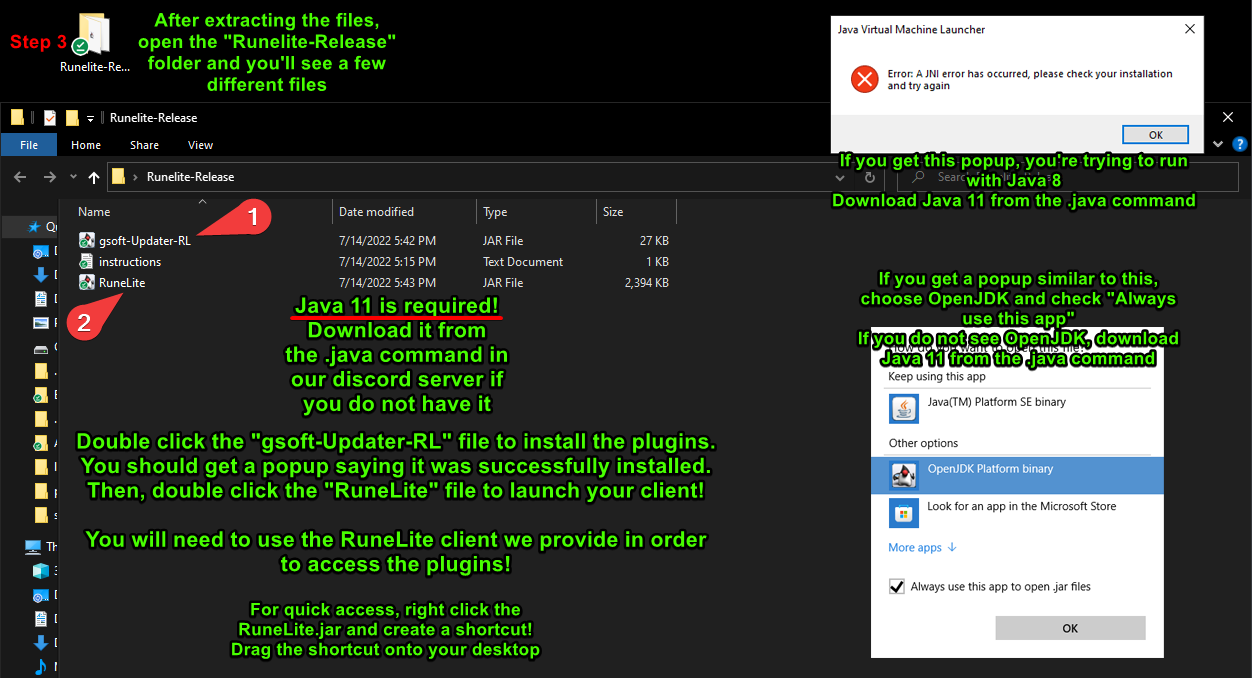Switch to the View ribbon tab
1252x678 pixels.
[x=200, y=145]
